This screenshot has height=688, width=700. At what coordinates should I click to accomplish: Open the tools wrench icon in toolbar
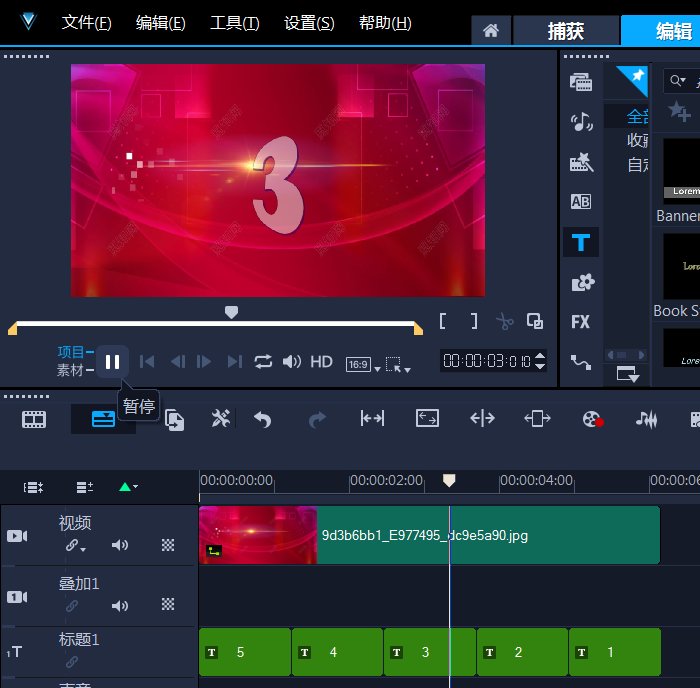221,419
